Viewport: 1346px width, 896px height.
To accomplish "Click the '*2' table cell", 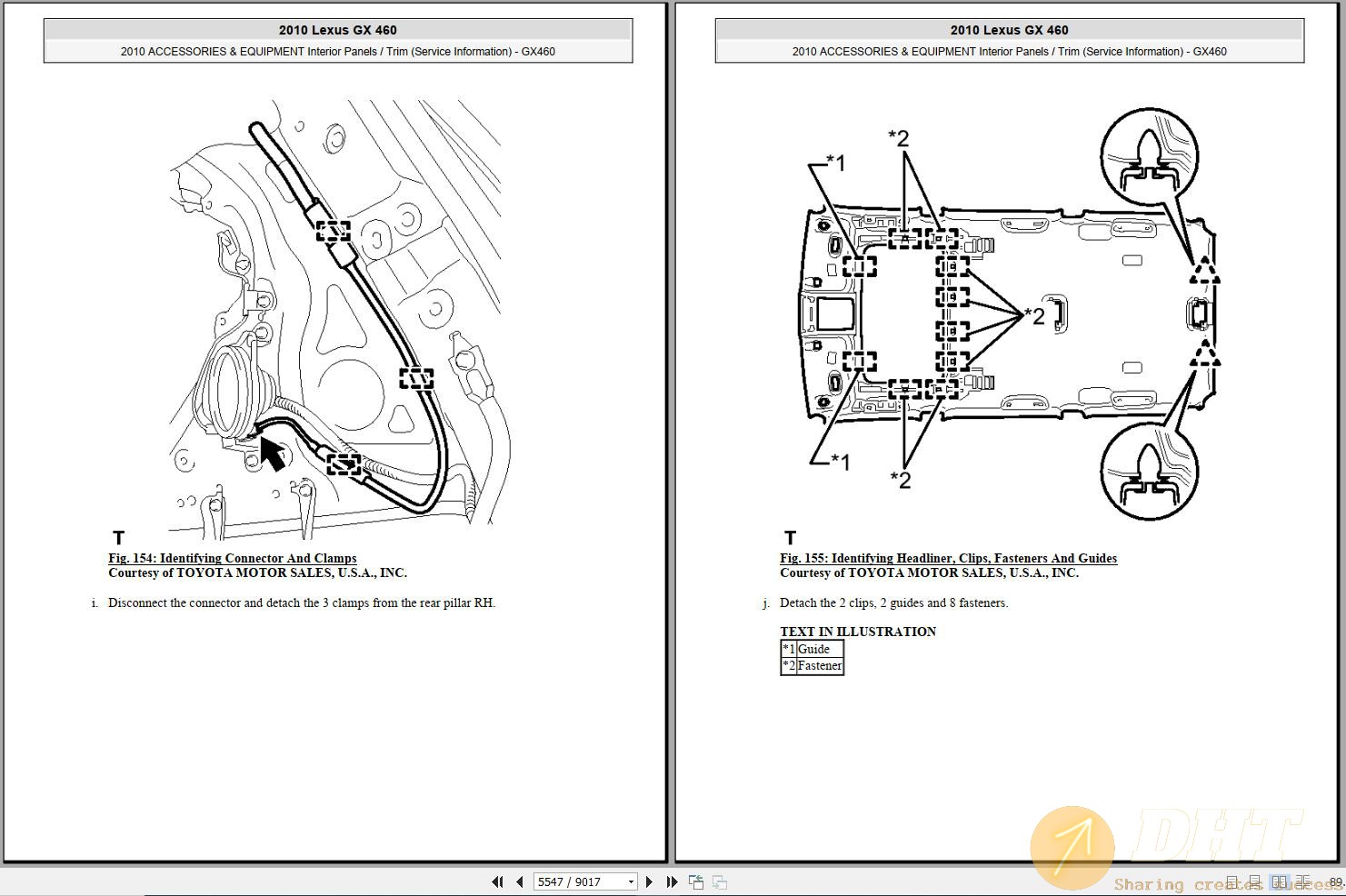I will coord(789,665).
